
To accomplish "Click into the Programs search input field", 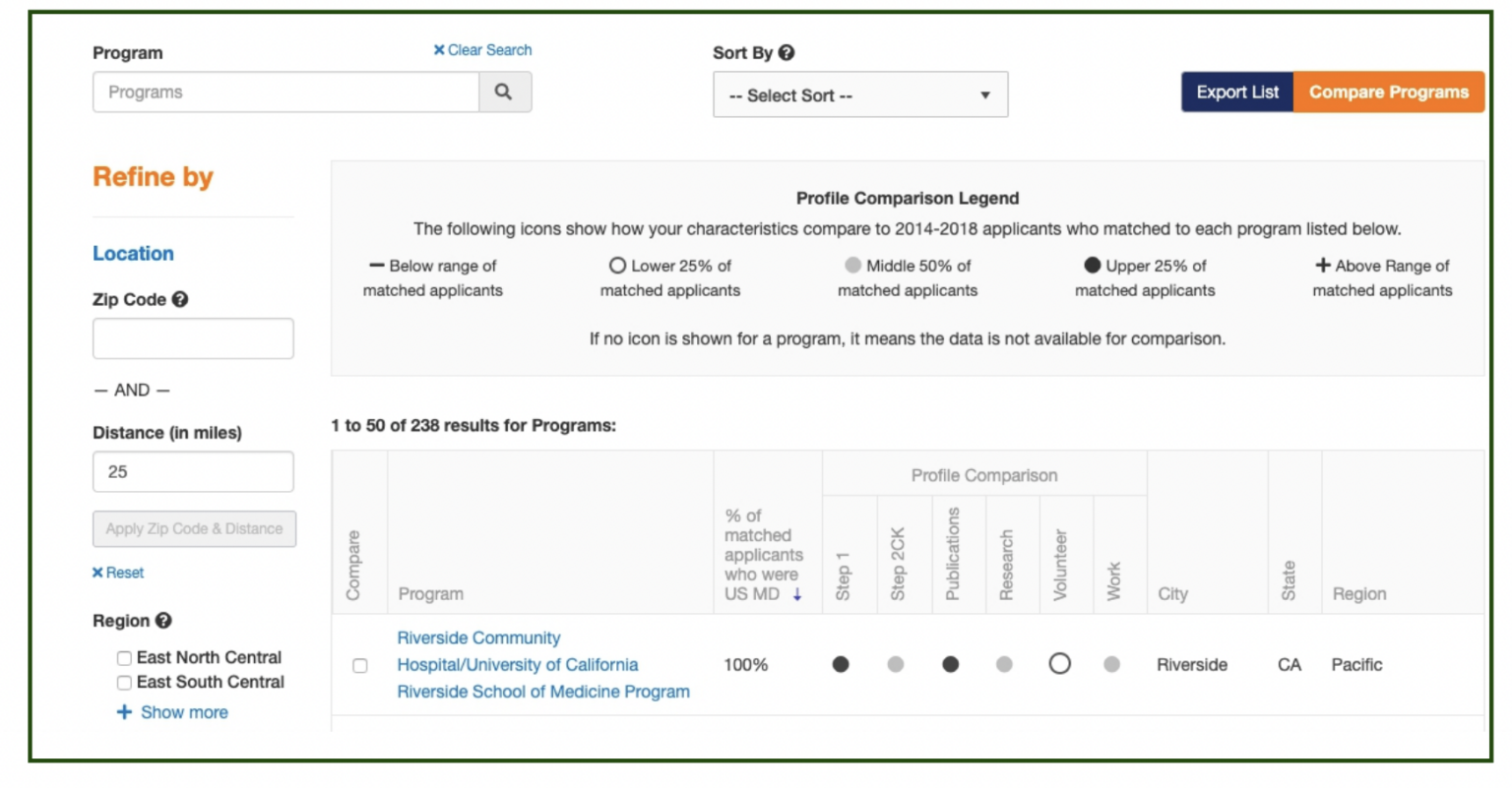I will pos(285,91).
